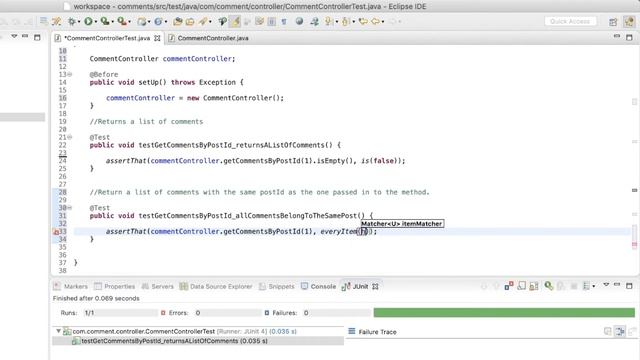Click the External Tools run icon

click(x=122, y=21)
